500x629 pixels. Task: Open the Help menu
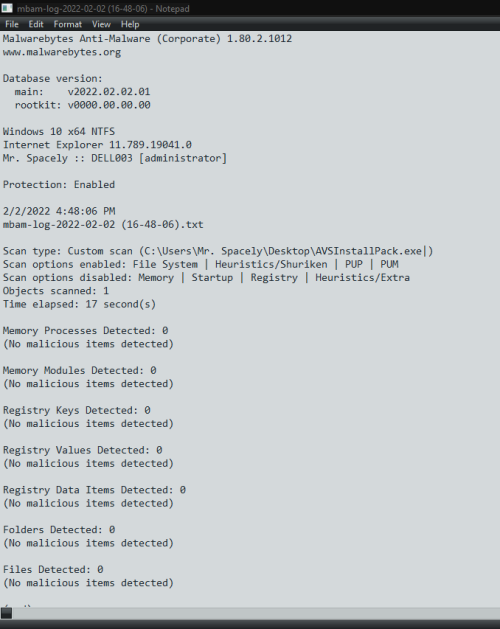[x=130, y=24]
